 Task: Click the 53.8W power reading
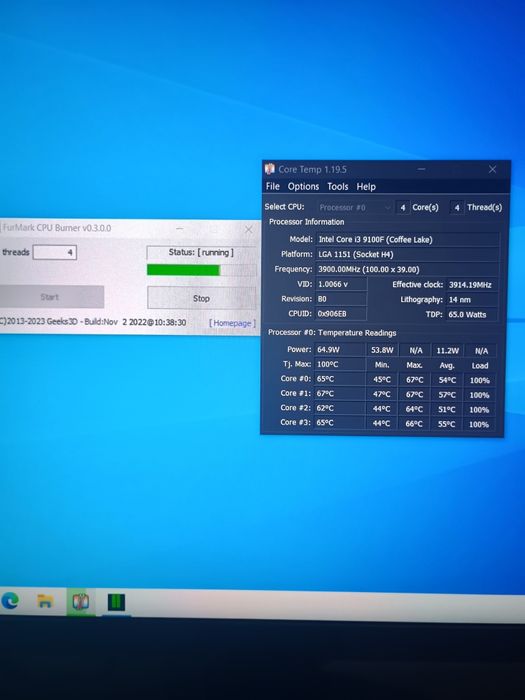point(382,350)
